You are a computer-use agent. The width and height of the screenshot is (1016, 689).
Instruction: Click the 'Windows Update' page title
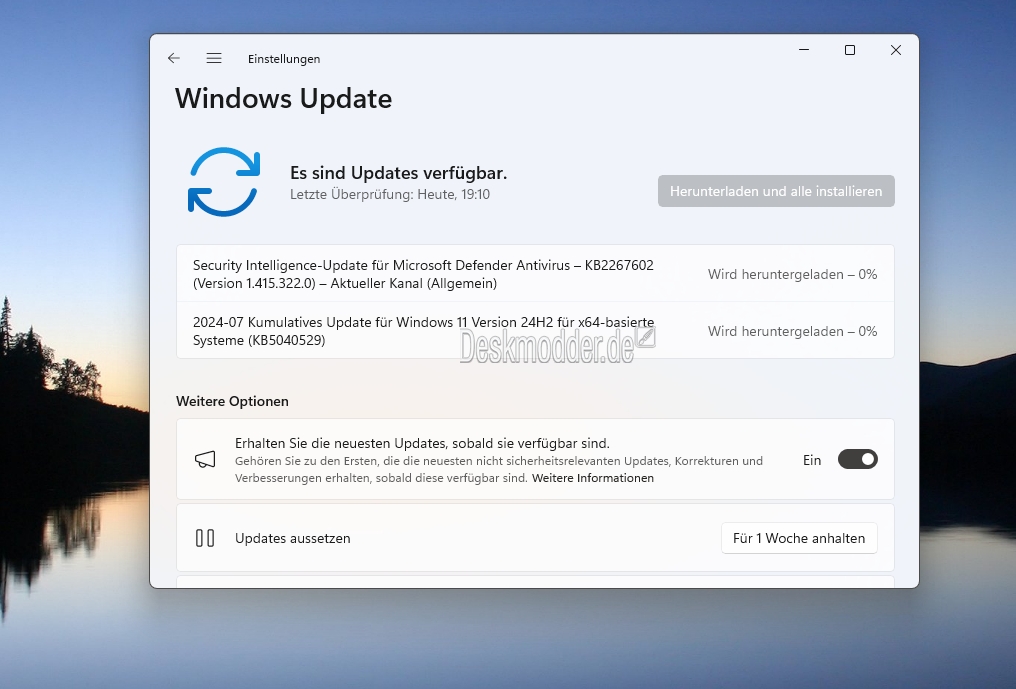coord(283,99)
